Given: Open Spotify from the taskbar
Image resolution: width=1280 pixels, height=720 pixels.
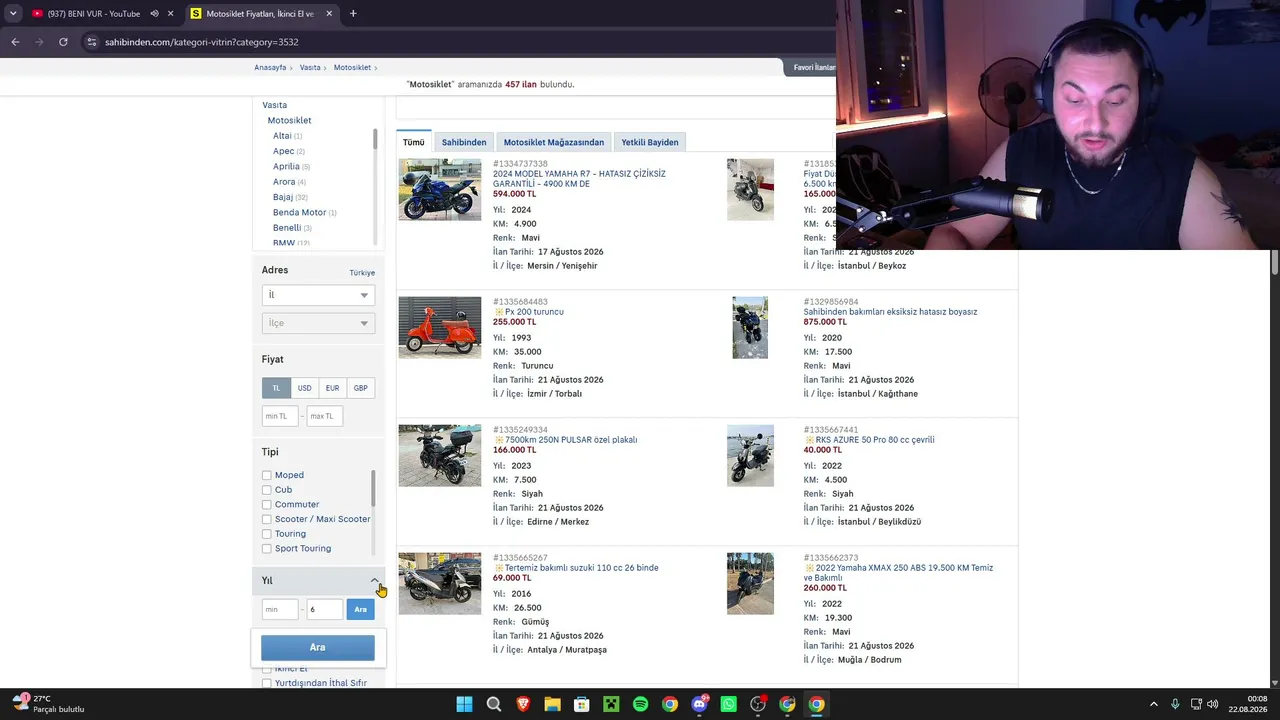Looking at the screenshot, I should (x=640, y=704).
